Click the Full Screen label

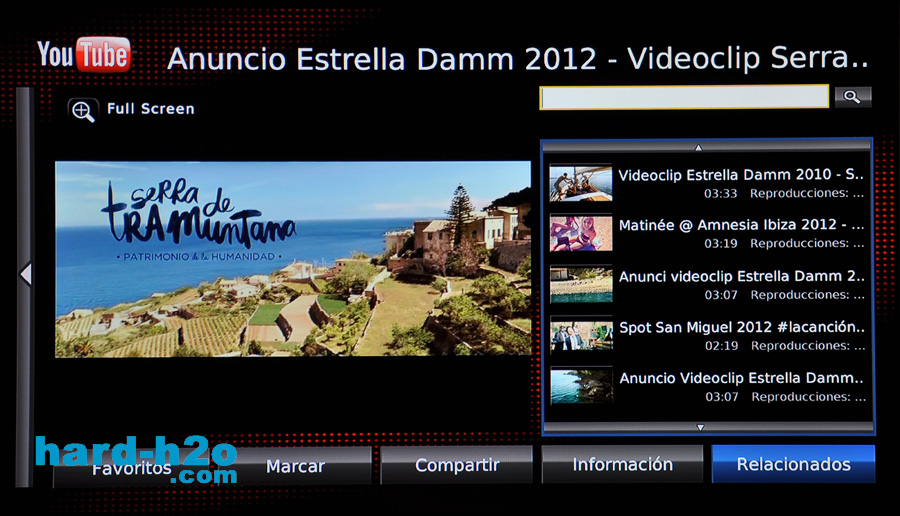pos(151,108)
